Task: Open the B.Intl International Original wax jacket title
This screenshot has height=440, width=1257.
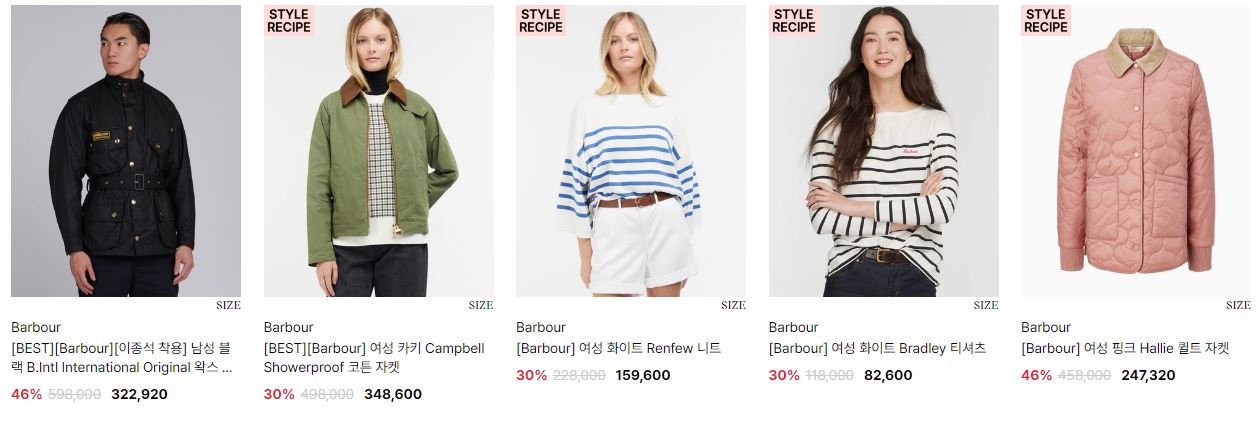Action: (x=122, y=358)
